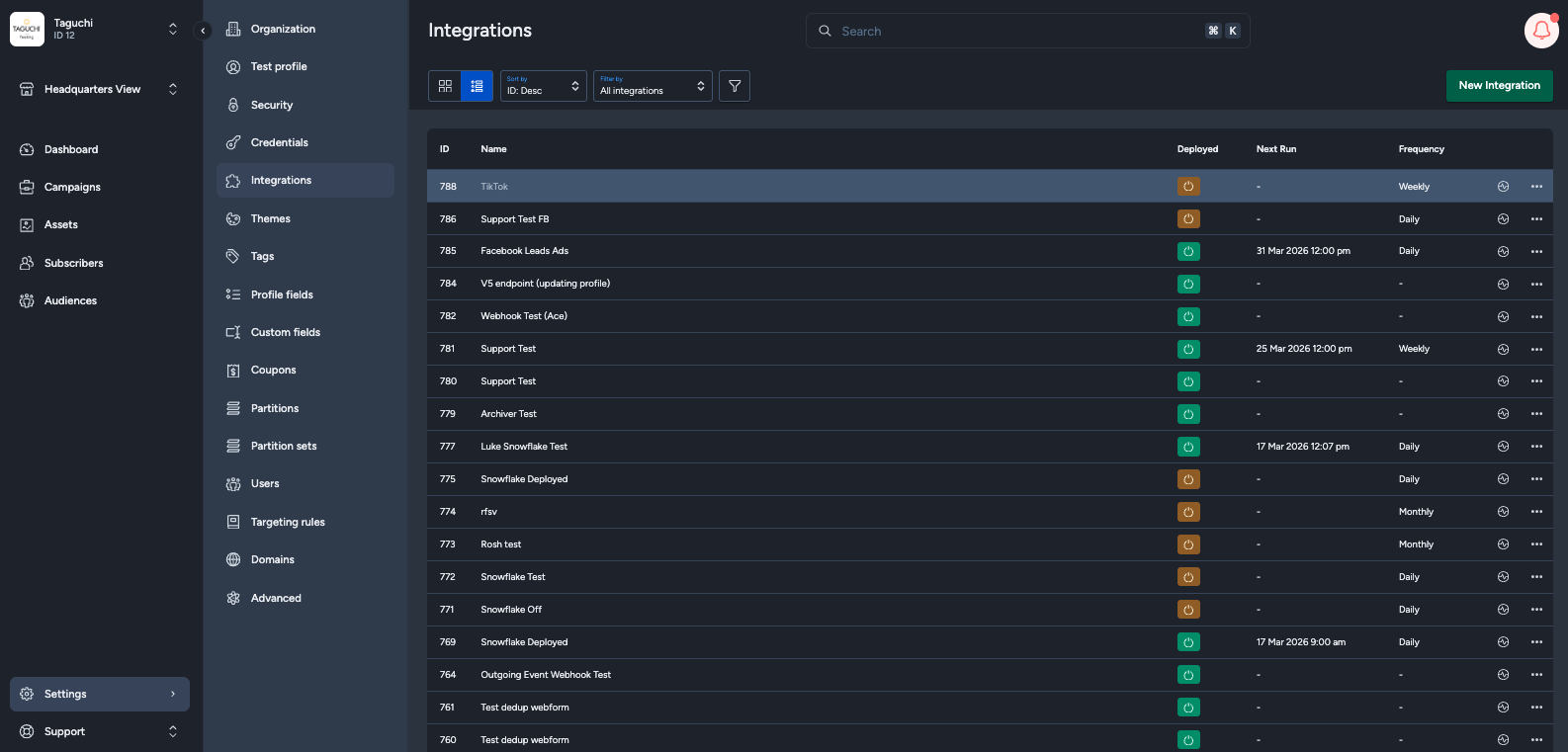This screenshot has width=1568, height=752.
Task: Open activity icon for integration 781
Action: click(x=1503, y=349)
